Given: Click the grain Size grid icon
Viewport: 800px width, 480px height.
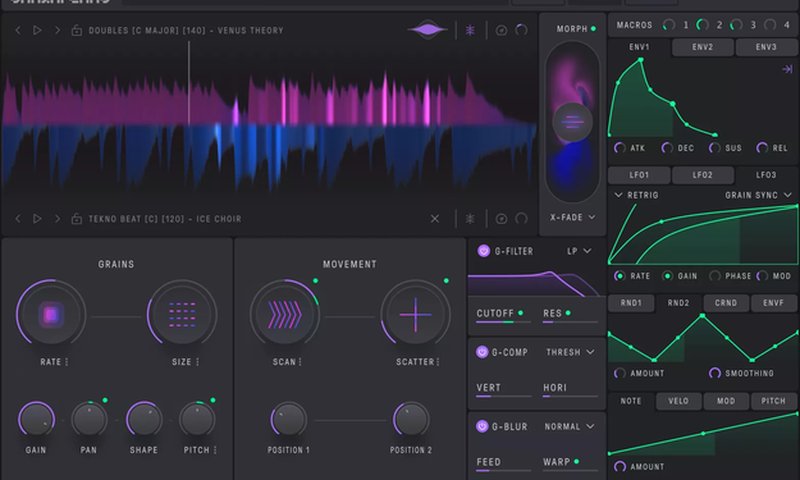Looking at the screenshot, I should 182,315.
